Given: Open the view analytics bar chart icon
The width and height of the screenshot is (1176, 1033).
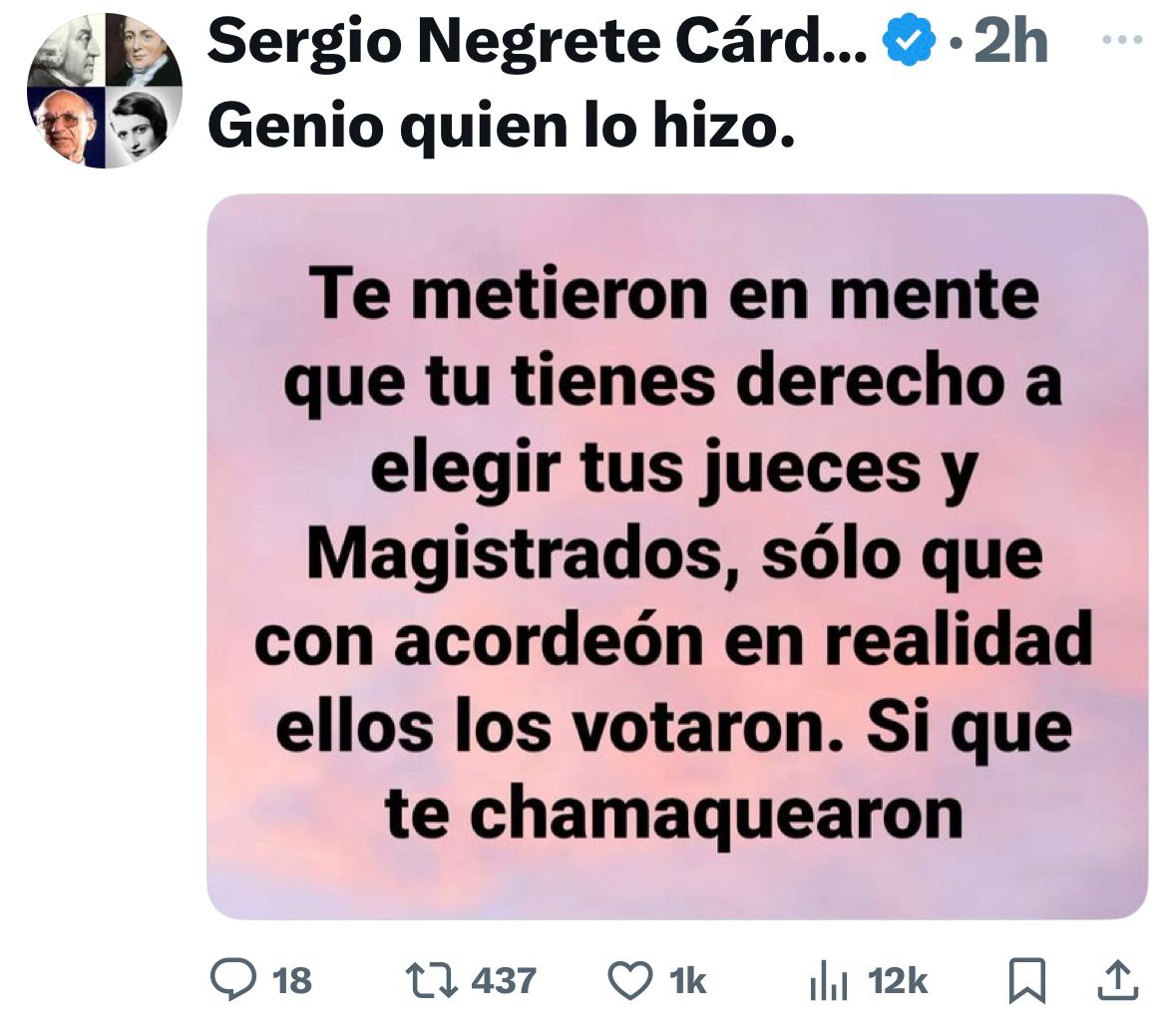Looking at the screenshot, I should point(829,981).
